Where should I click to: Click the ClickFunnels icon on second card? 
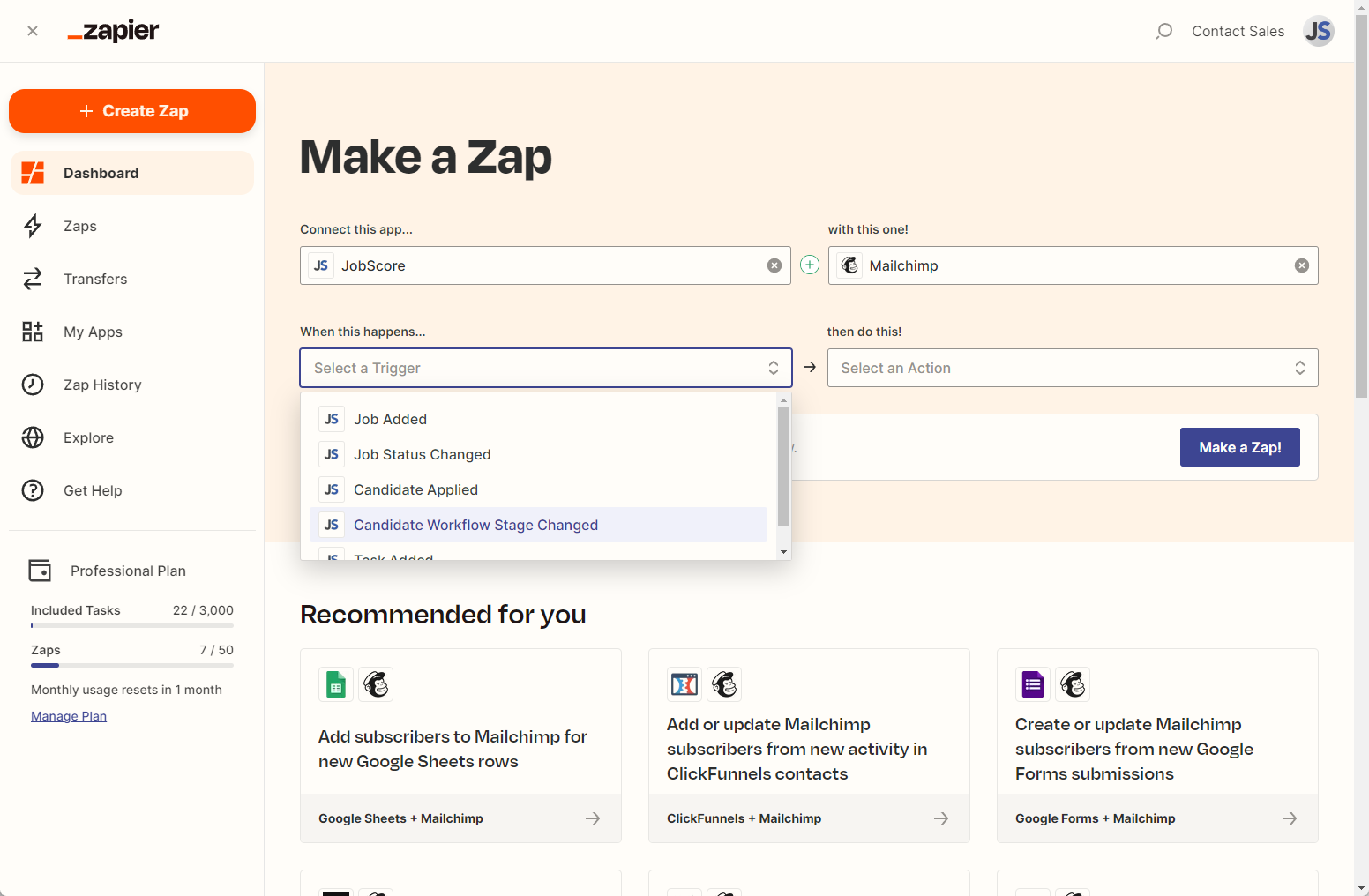tap(684, 684)
